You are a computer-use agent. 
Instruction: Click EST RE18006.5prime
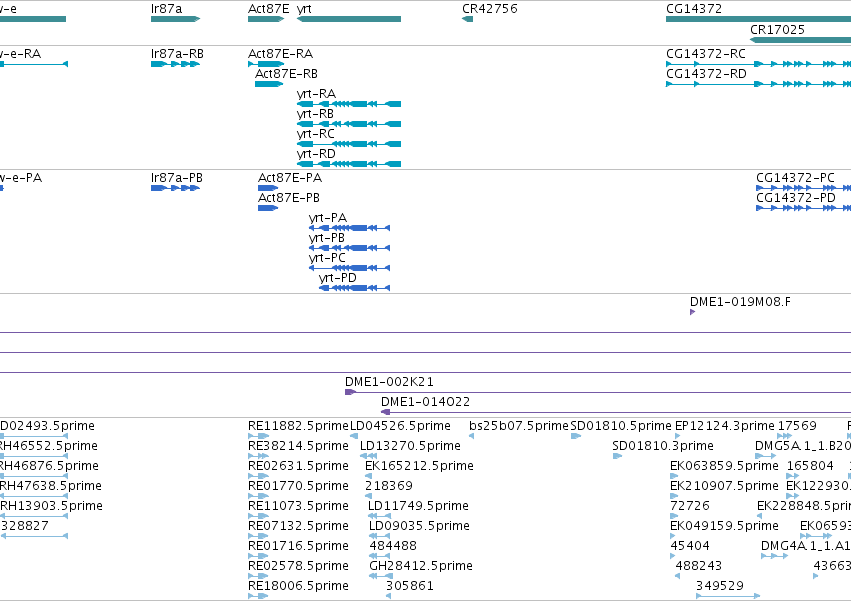(258, 596)
